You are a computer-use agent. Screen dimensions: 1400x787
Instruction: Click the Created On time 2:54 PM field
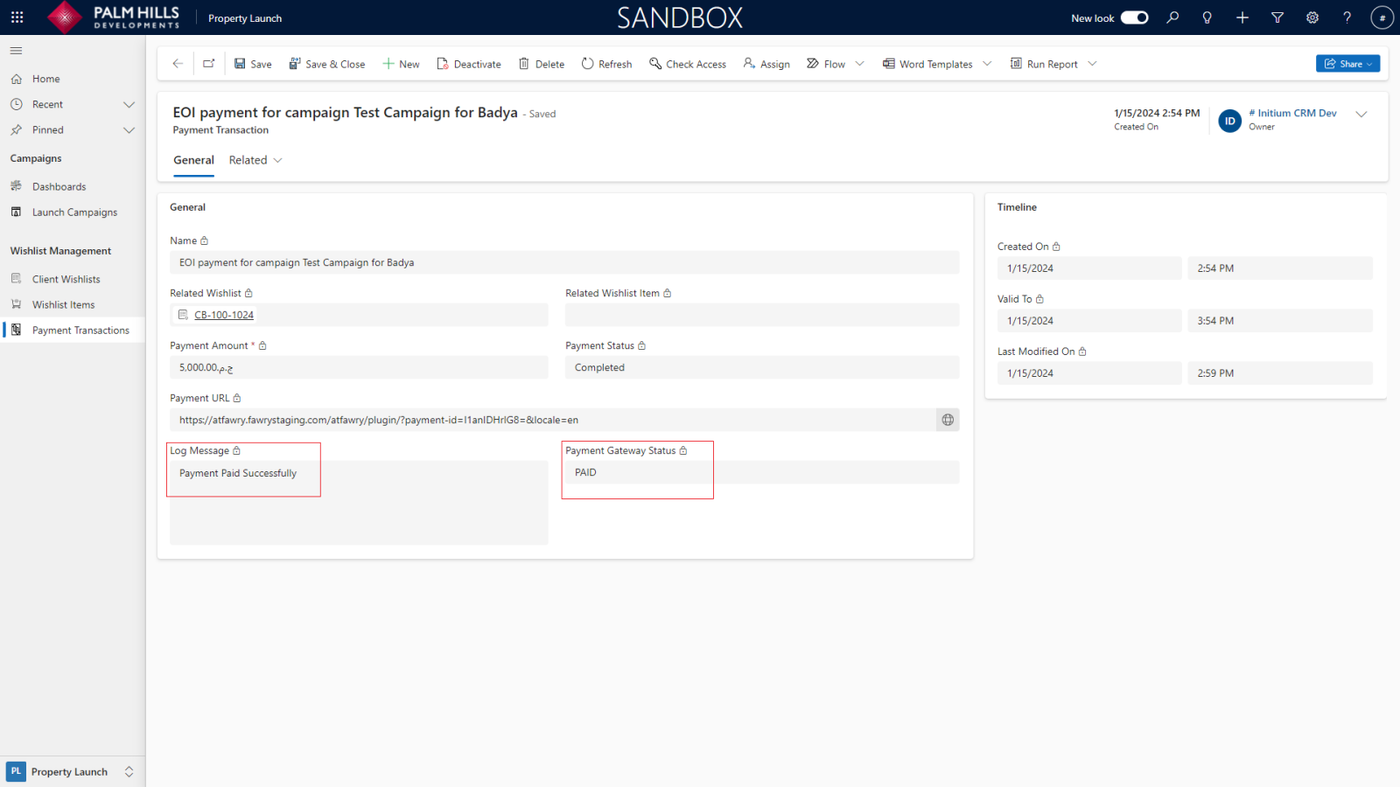[x=1280, y=269]
